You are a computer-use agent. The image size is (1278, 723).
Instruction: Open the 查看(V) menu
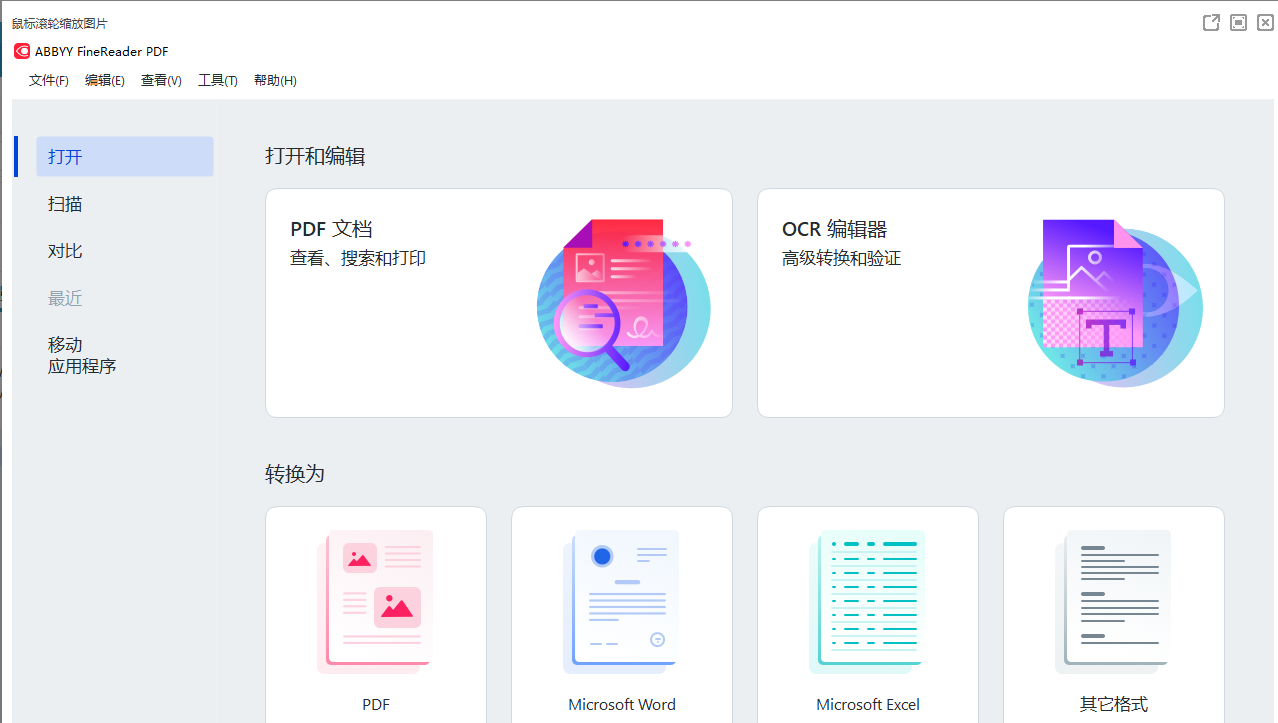[161, 81]
